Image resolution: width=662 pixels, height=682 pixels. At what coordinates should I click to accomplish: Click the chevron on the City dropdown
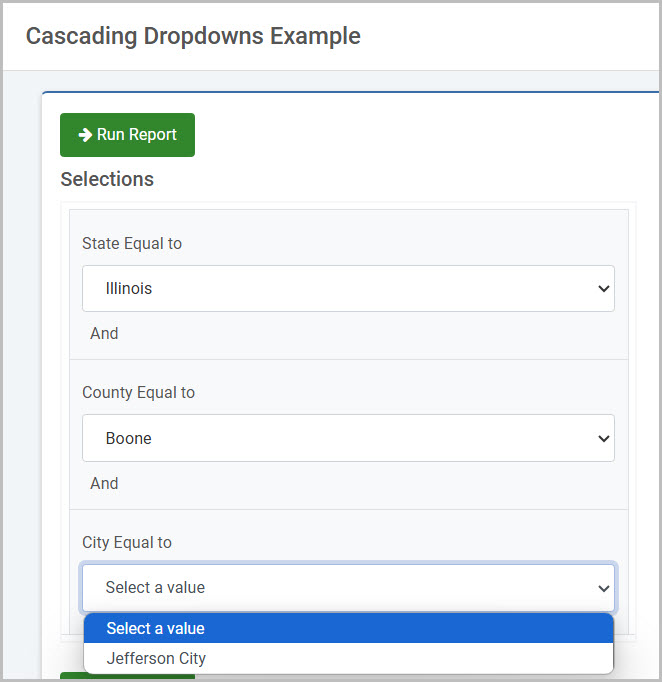tap(603, 588)
